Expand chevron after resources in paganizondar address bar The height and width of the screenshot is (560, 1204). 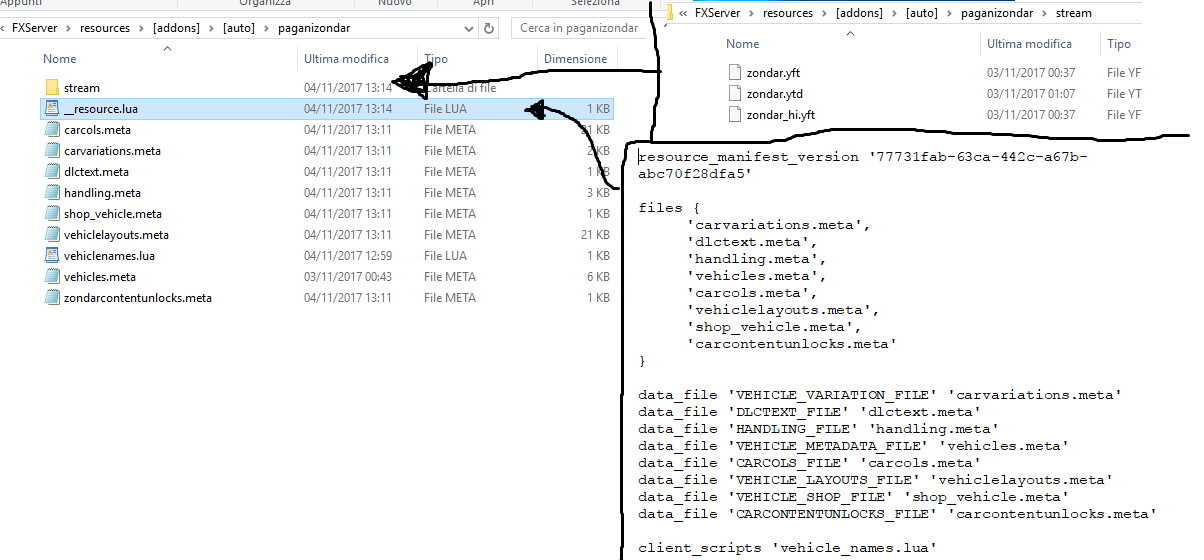point(140,28)
